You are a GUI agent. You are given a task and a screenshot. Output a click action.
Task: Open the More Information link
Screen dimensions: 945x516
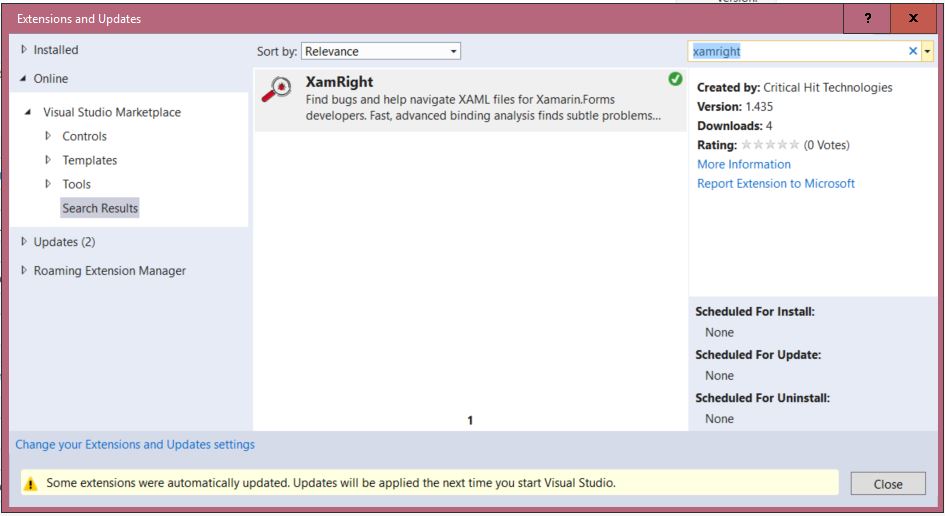(744, 164)
